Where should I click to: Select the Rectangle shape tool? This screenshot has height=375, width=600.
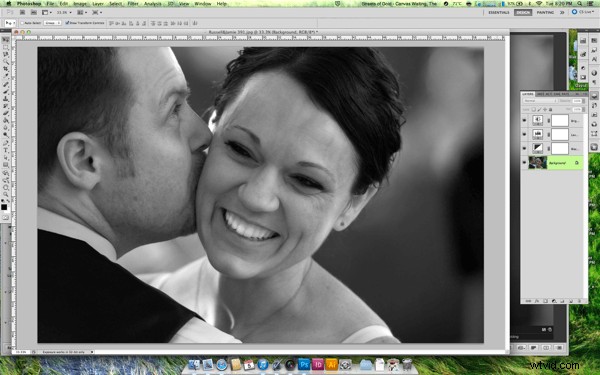(x=5, y=165)
